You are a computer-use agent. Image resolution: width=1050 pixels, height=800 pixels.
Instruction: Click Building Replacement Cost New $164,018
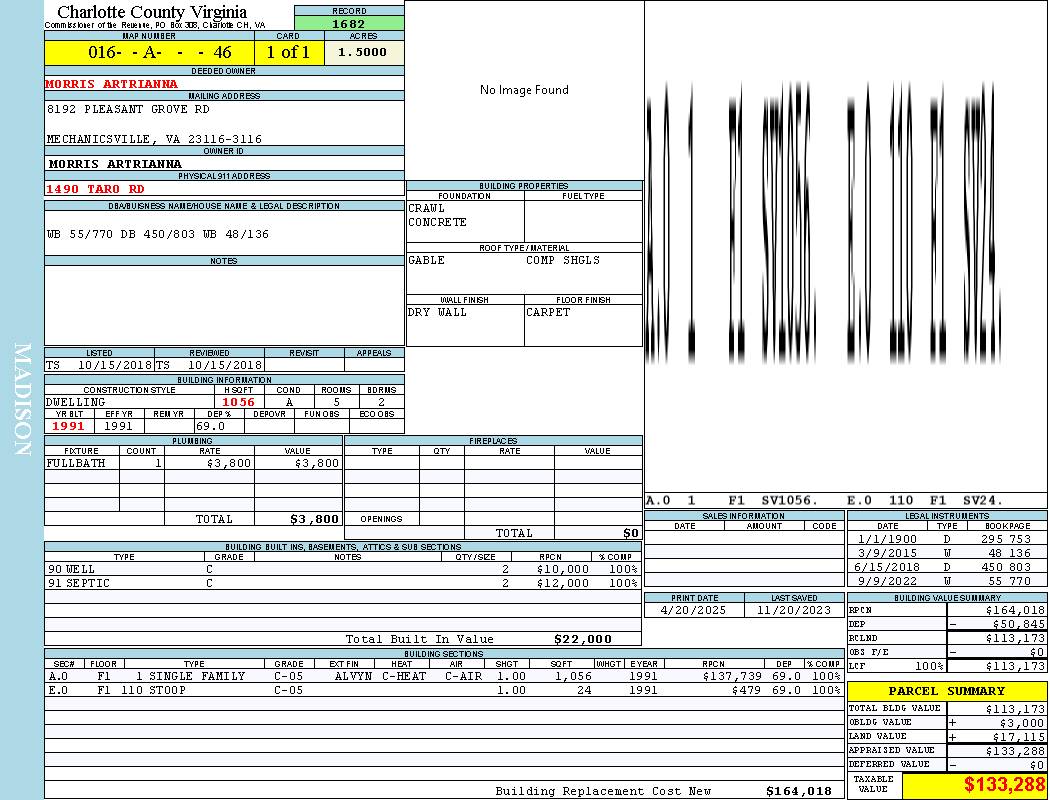tap(799, 791)
